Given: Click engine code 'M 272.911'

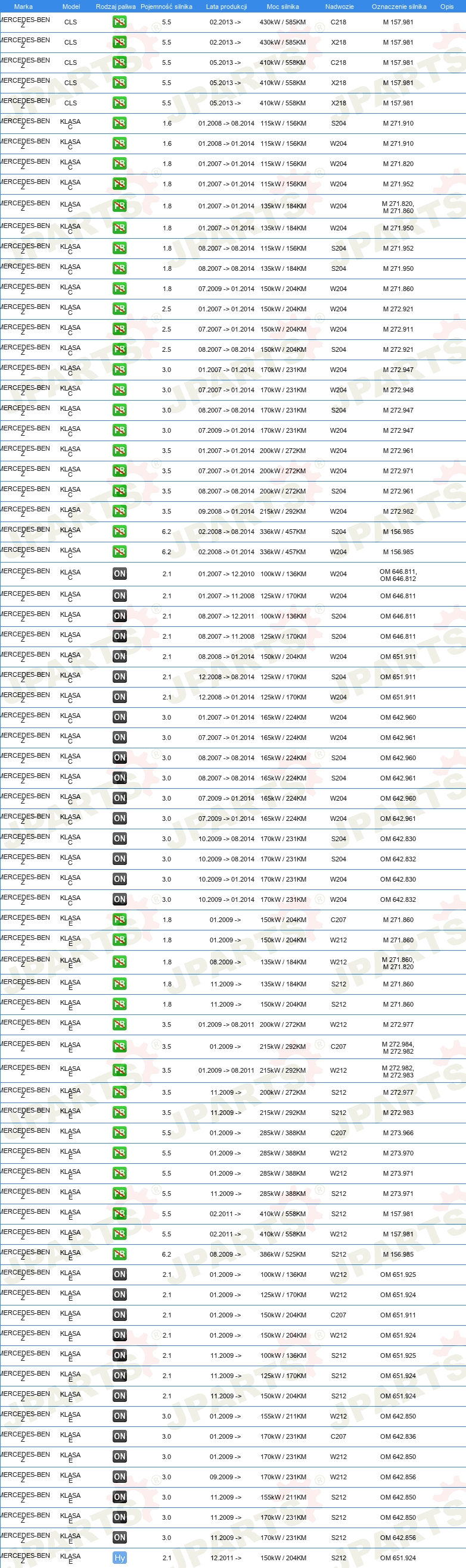Looking at the screenshot, I should (398, 329).
